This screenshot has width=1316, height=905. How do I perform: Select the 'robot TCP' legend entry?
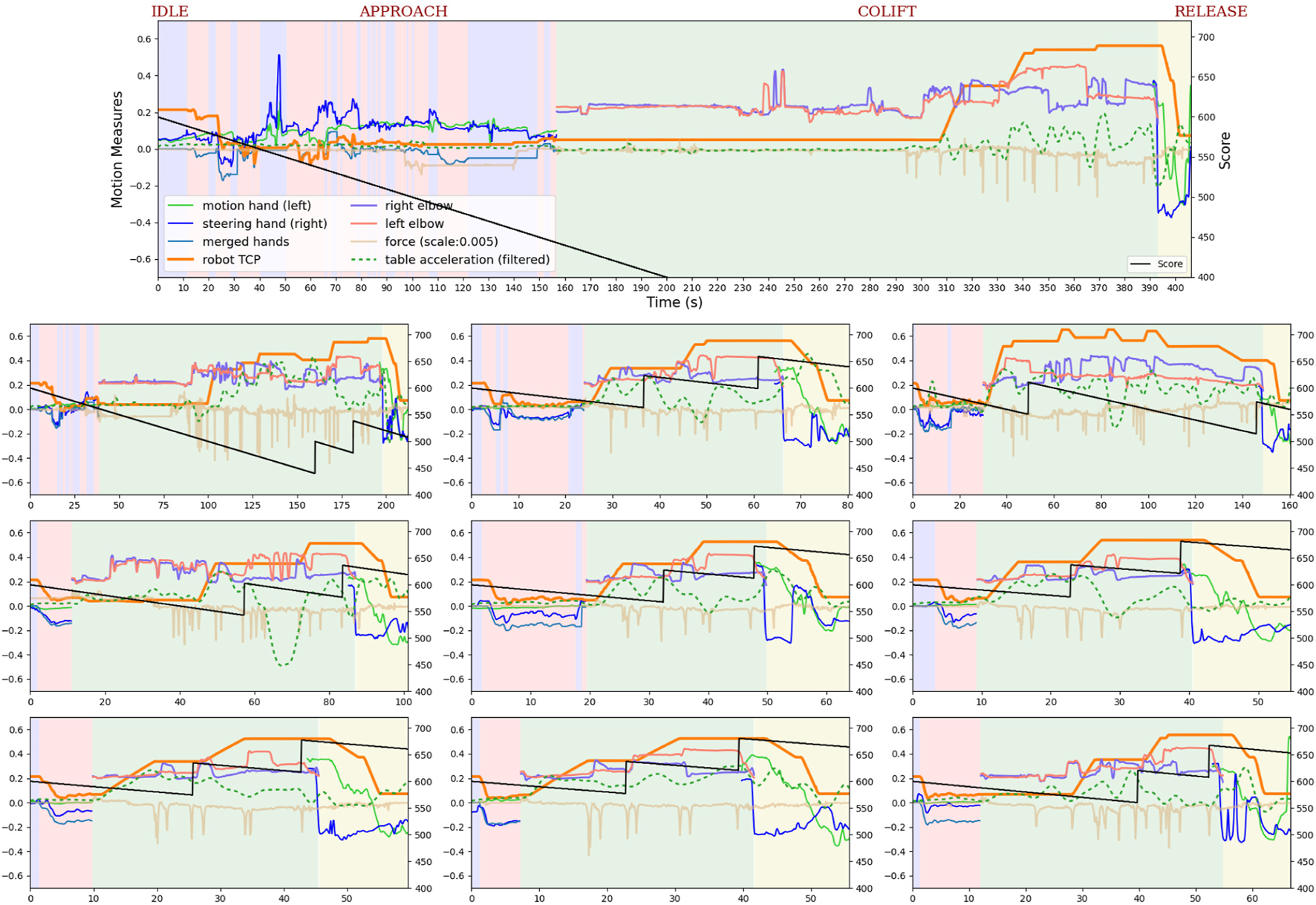[231, 259]
